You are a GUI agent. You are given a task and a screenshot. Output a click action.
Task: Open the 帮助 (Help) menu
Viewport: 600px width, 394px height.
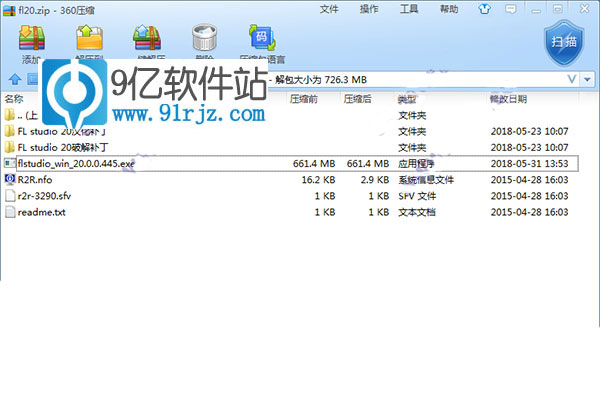[449, 9]
